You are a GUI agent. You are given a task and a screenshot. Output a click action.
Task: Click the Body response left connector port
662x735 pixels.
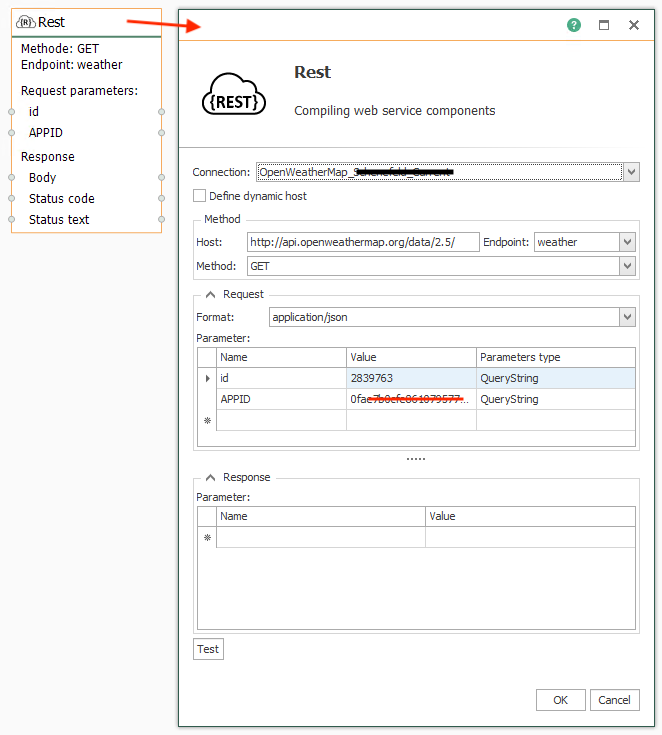pos(12,178)
